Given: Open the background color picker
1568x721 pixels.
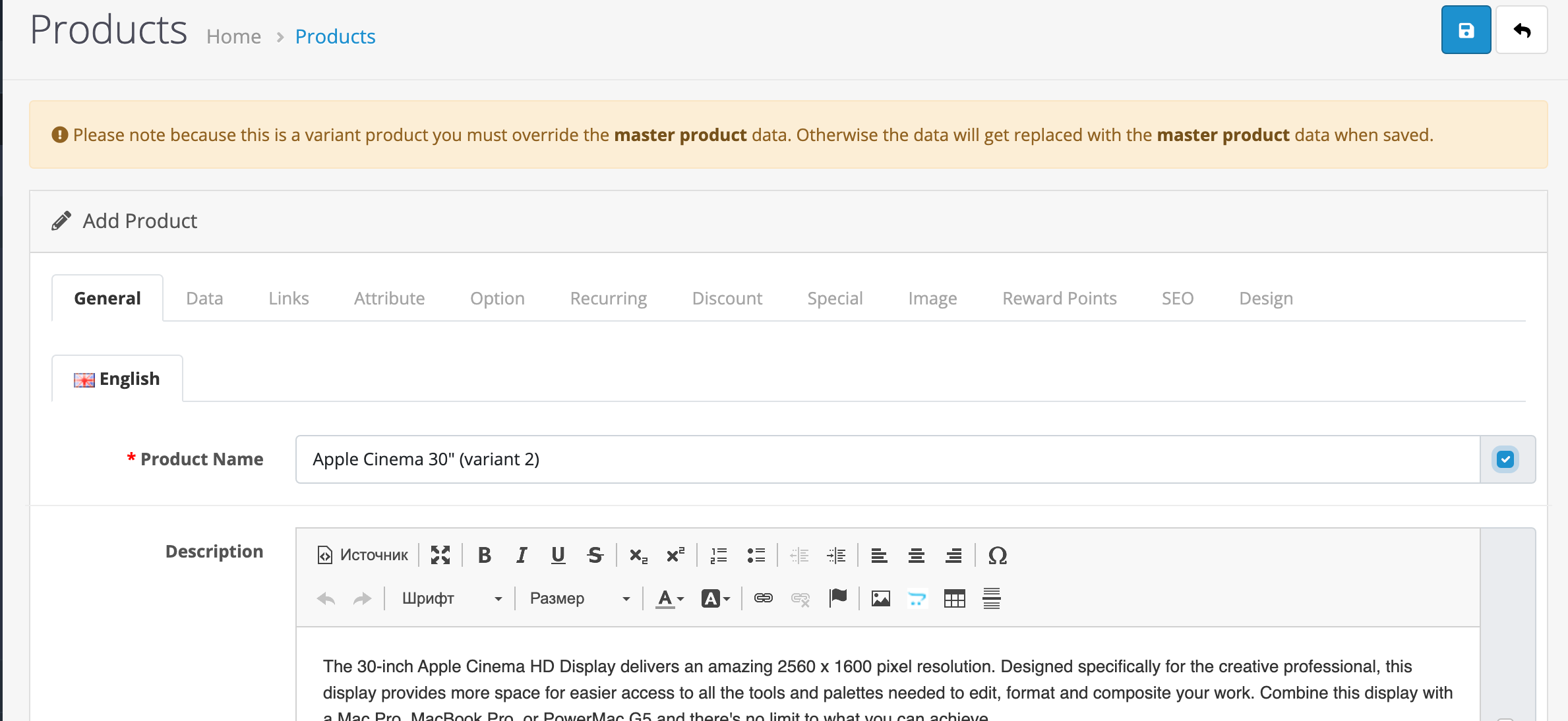Looking at the screenshot, I should click(715, 598).
